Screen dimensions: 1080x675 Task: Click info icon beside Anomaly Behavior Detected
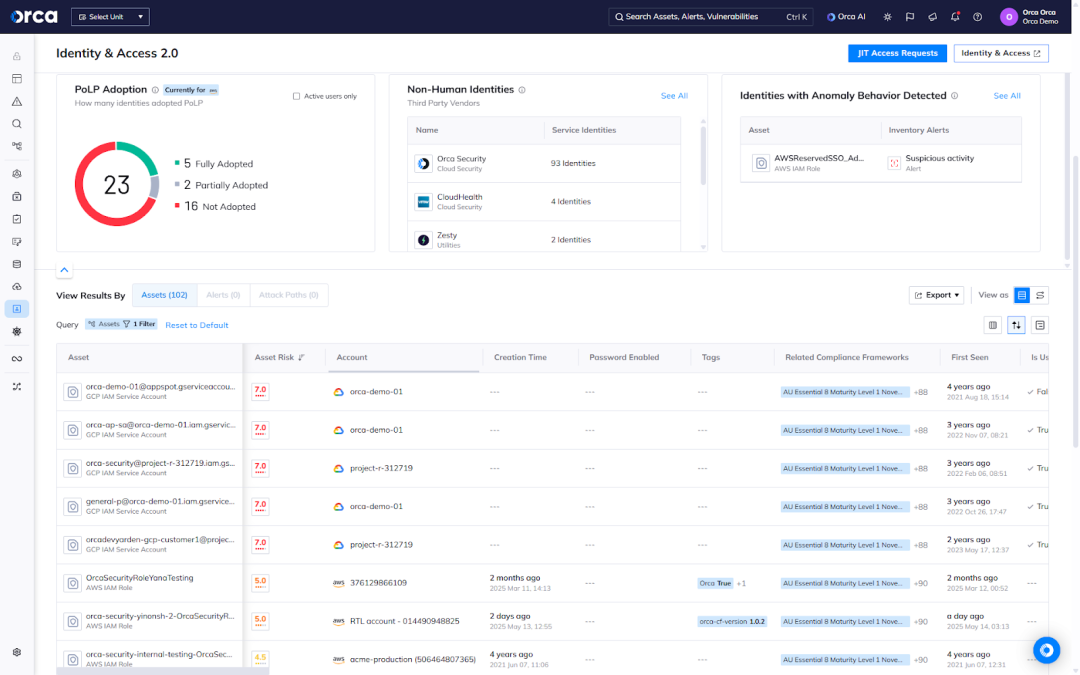(955, 96)
